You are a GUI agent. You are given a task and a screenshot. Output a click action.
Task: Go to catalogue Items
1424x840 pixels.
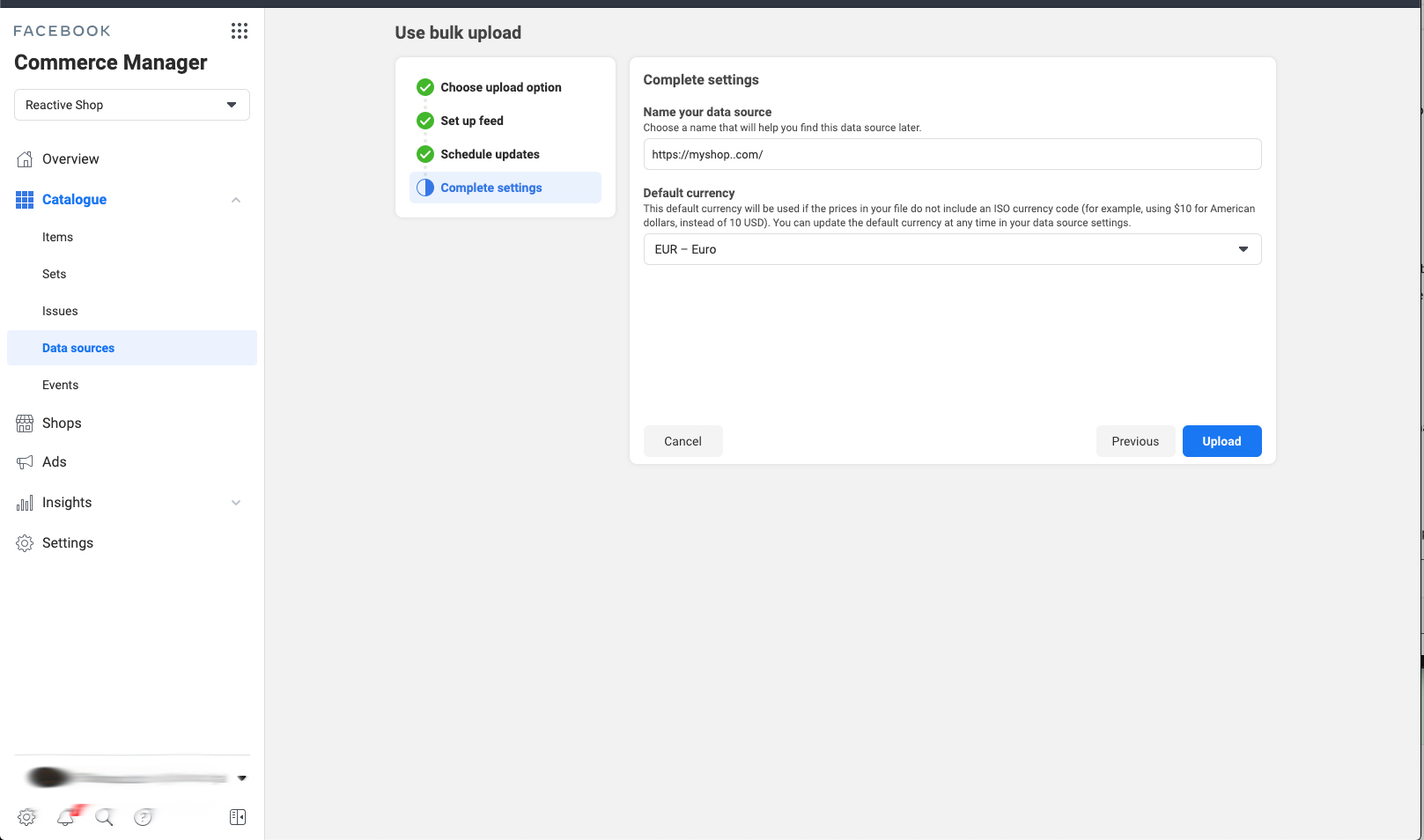click(x=57, y=237)
